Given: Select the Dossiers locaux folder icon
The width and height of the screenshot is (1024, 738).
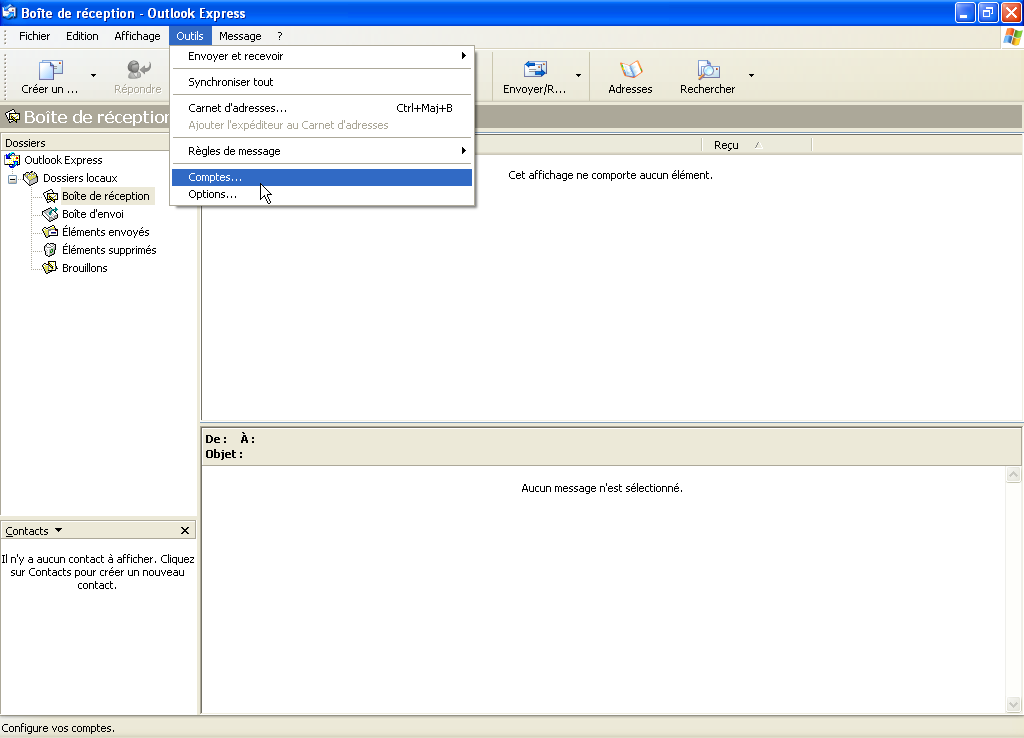Looking at the screenshot, I should tap(31, 178).
